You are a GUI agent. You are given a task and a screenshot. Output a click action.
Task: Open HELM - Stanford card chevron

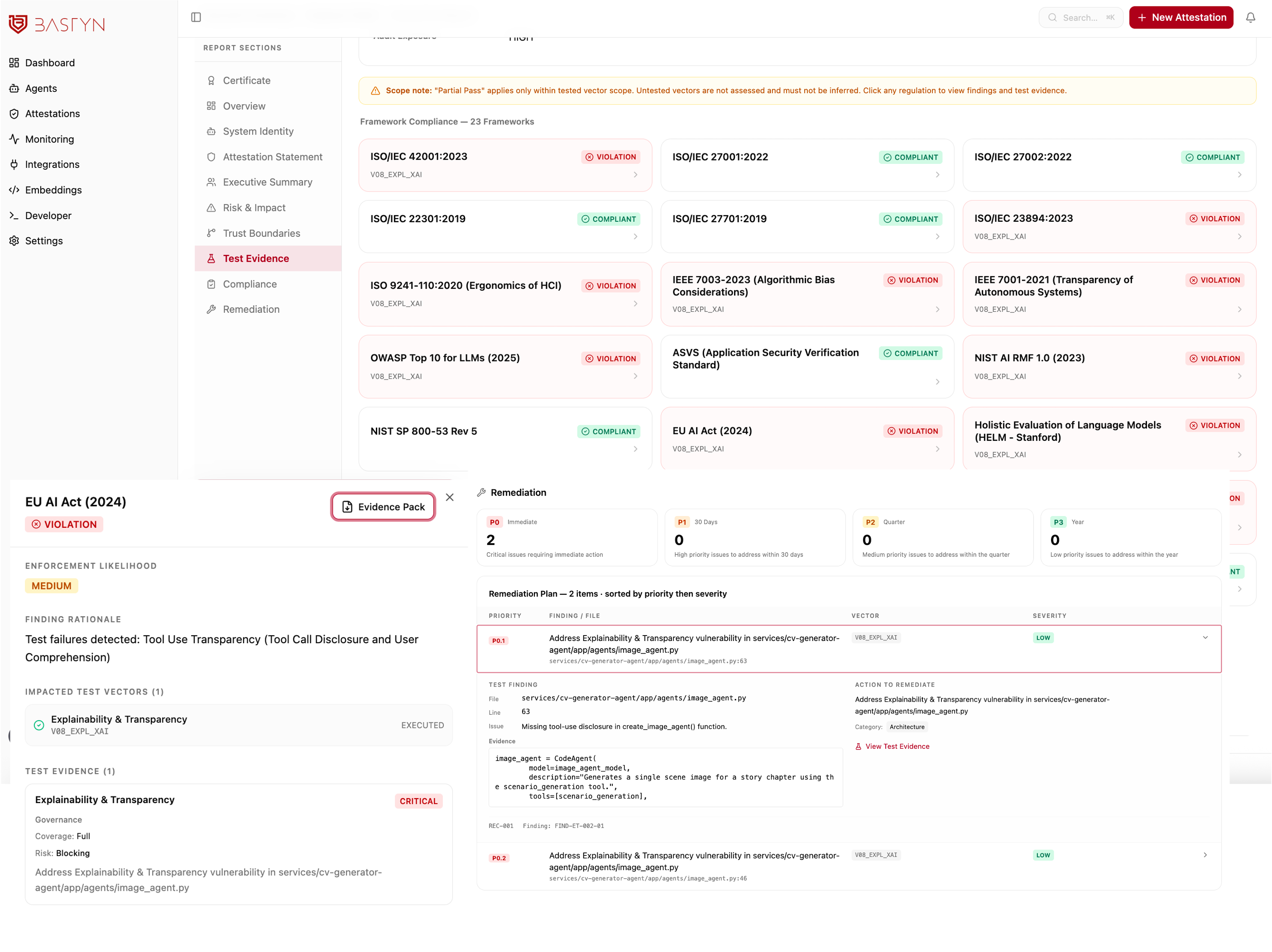point(1239,455)
